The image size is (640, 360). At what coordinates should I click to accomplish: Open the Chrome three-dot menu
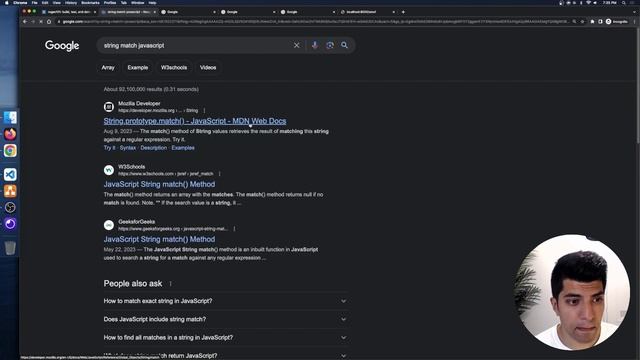(635, 22)
